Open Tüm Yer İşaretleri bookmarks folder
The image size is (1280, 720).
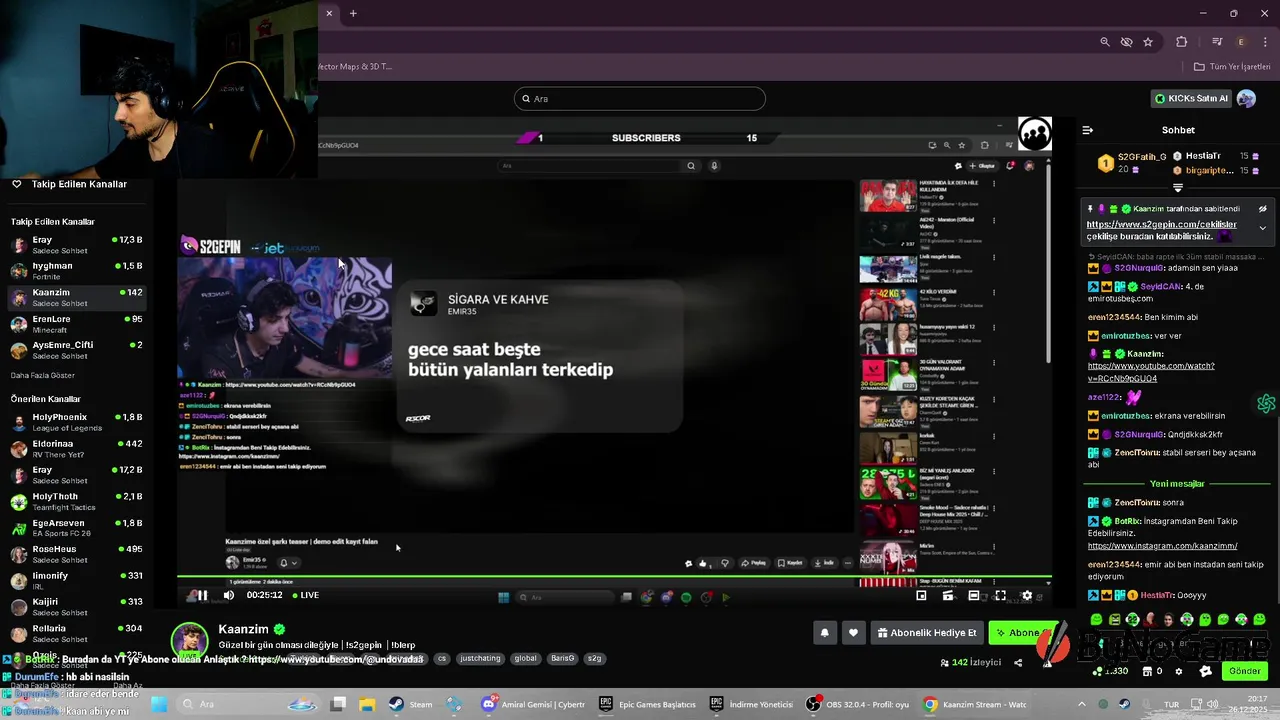pos(1232,67)
